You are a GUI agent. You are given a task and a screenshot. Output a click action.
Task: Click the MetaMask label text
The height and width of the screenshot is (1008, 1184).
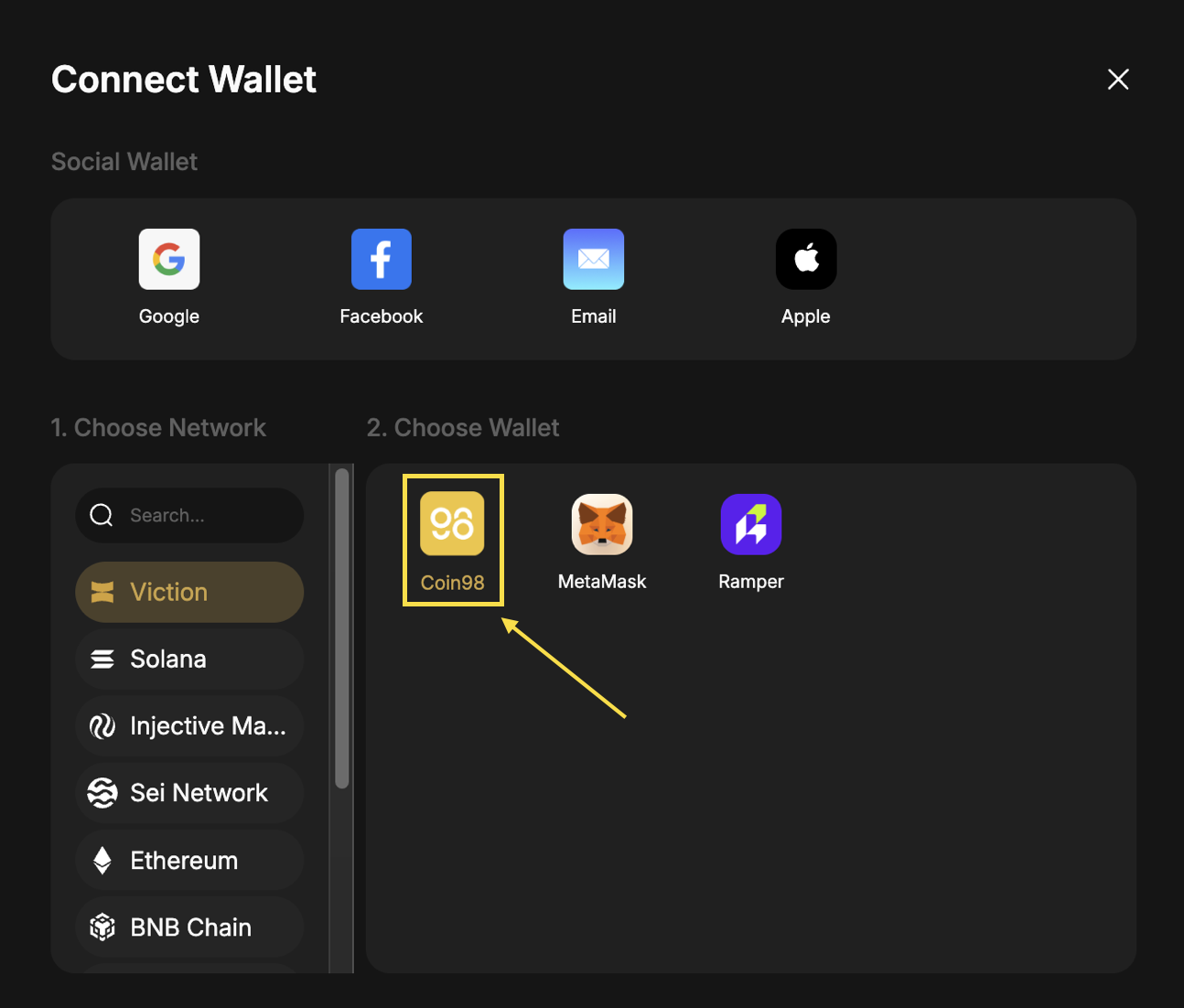click(602, 582)
